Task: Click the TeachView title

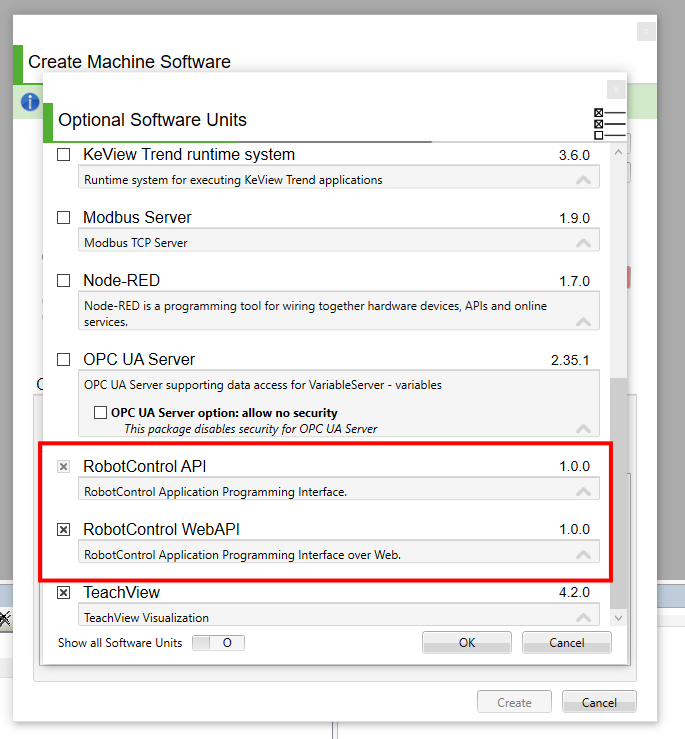Action: click(121, 592)
